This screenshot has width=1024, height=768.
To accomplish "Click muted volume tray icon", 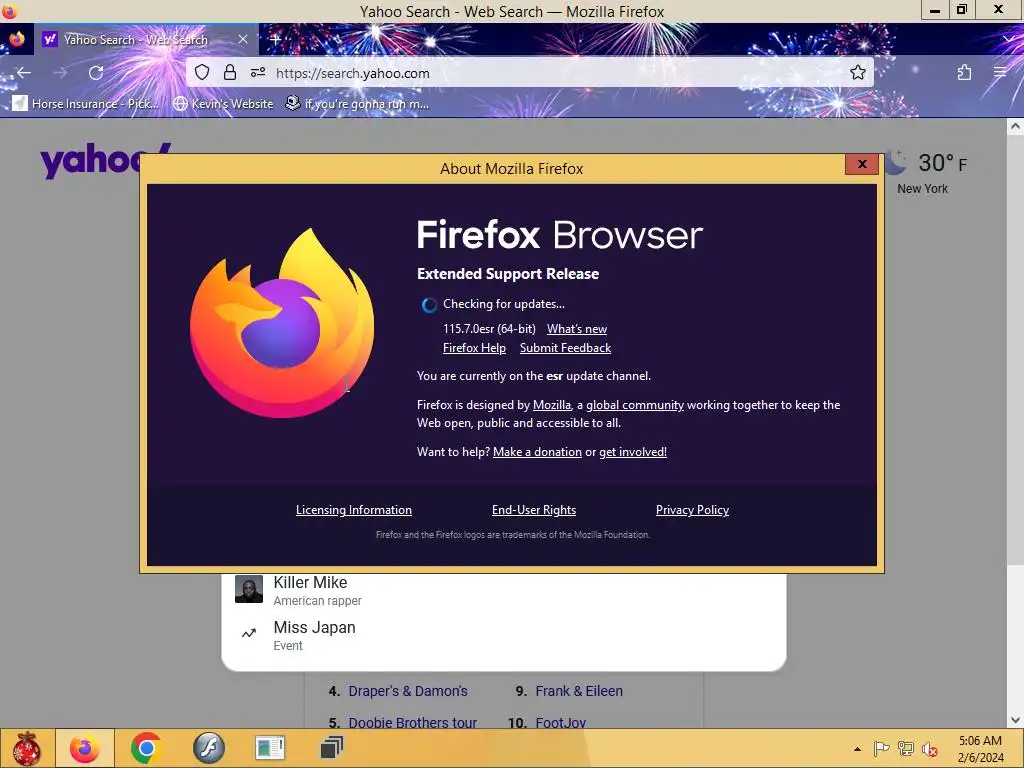I will 930,749.
